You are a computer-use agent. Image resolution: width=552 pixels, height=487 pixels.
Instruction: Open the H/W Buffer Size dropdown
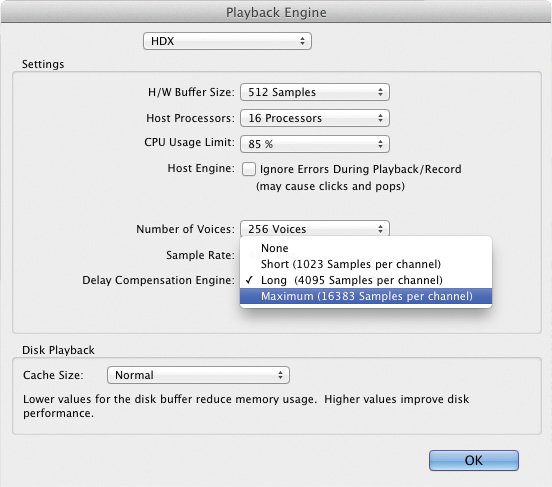click(315, 92)
